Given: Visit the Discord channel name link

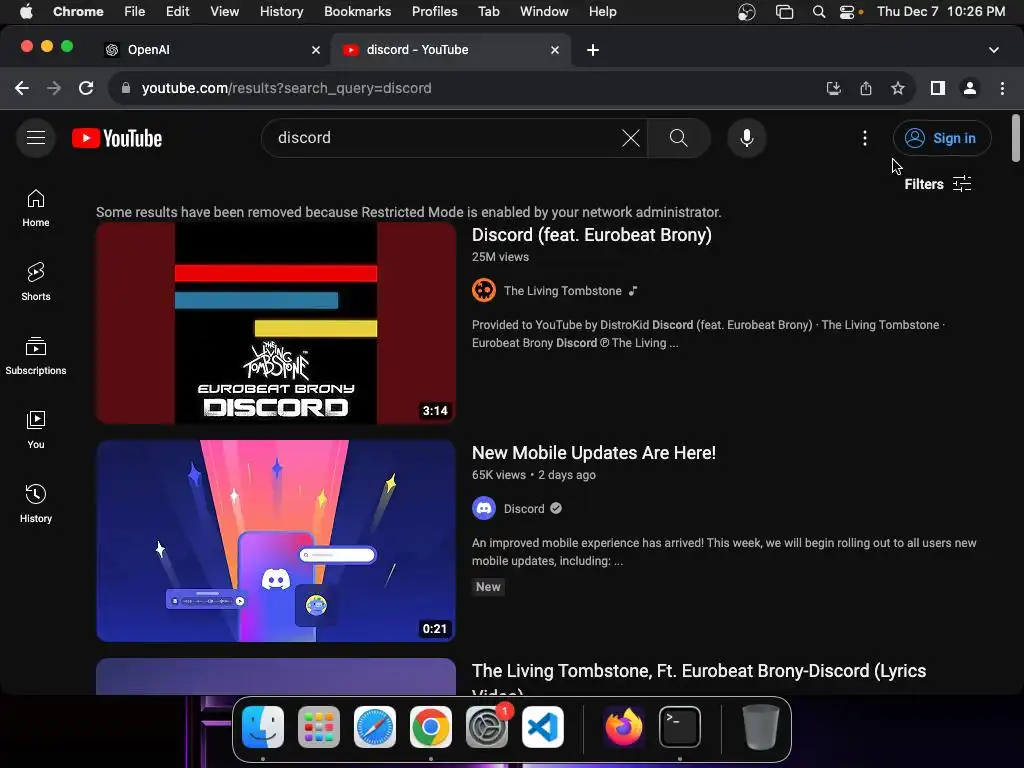Looking at the screenshot, I should pos(524,509).
